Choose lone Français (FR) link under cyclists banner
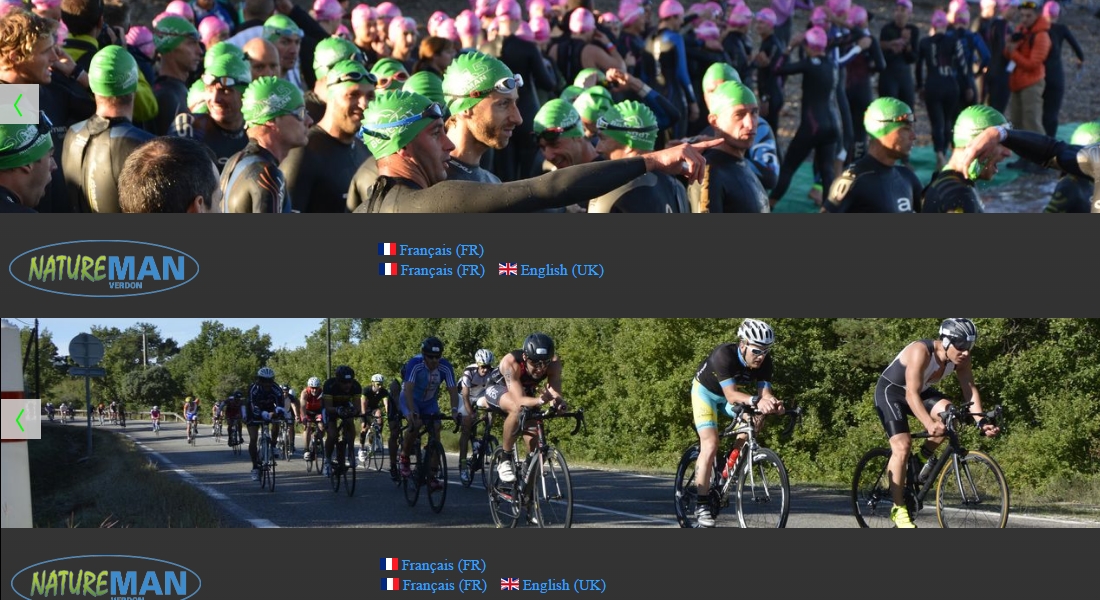This screenshot has width=1100, height=600. 443,566
